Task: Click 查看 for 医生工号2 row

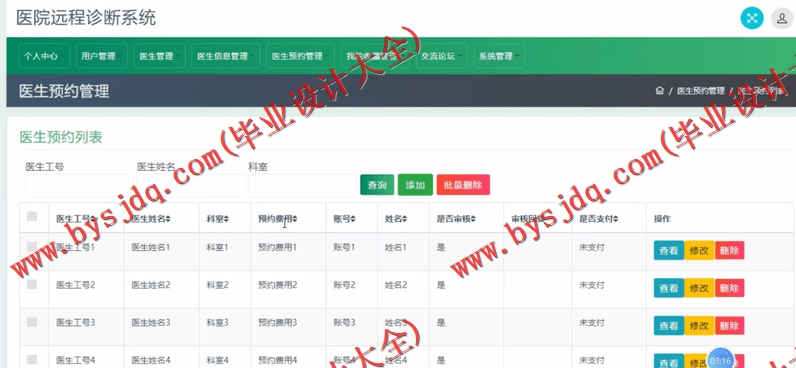Action: [x=669, y=288]
